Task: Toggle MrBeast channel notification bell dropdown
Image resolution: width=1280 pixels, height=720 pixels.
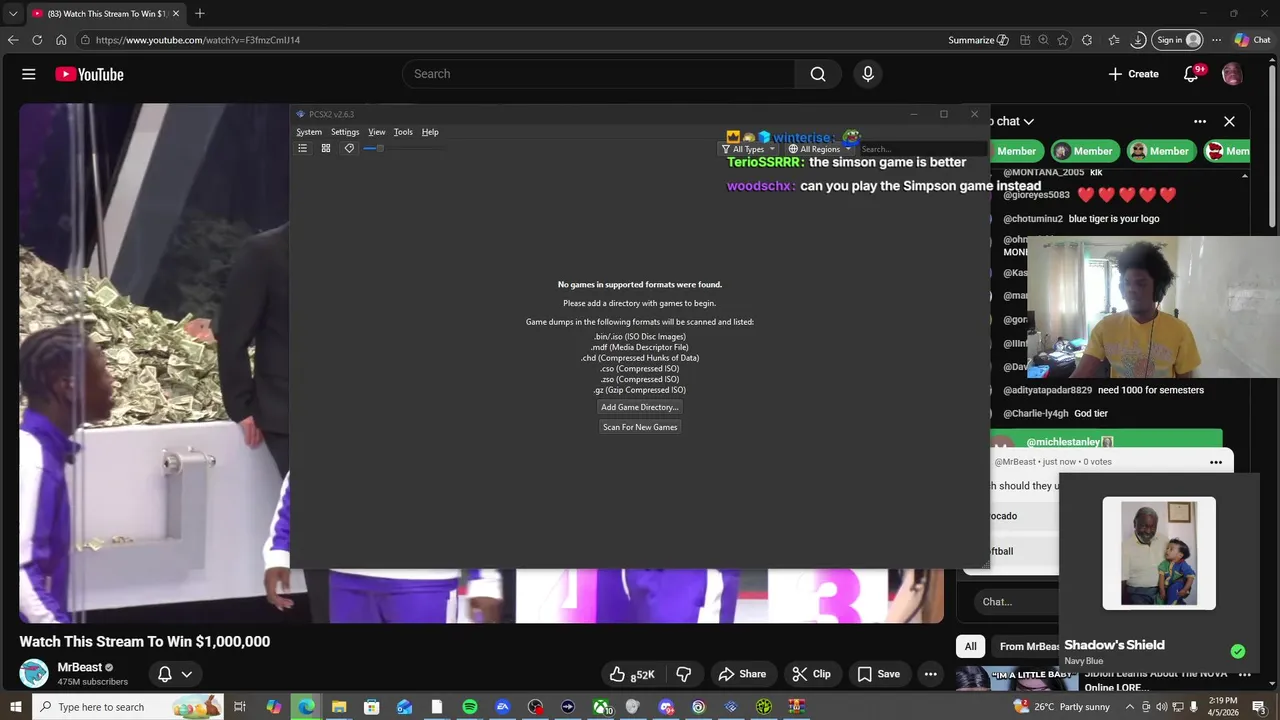Action: coord(175,674)
